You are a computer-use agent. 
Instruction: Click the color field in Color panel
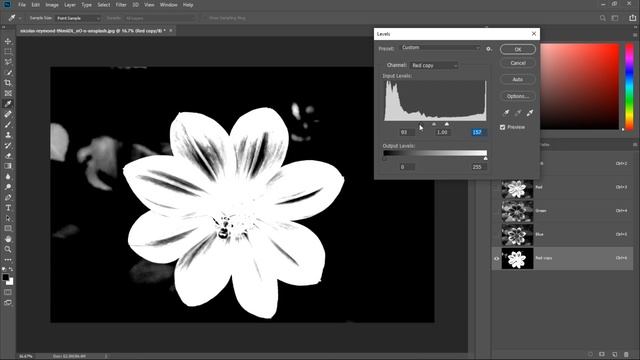pos(580,87)
